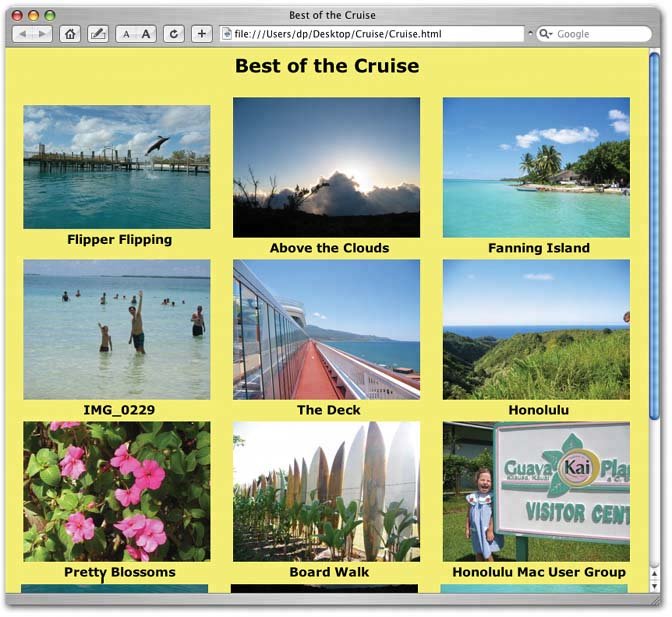Viewport: 672px width, 617px height.
Task: Open the Above the Clouds photo
Action: (x=326, y=167)
